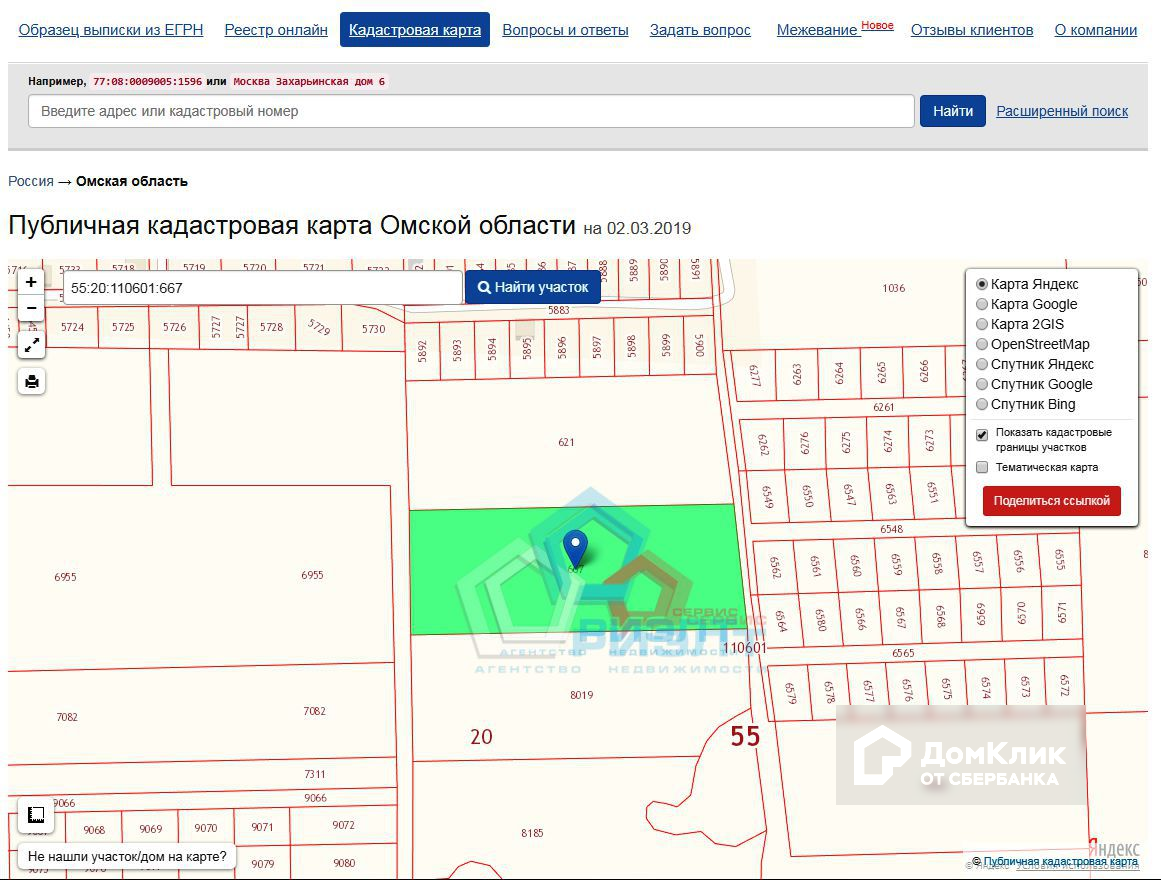1161x880 pixels.
Task: Click Не нашли участок/дом на карте?
Action: [127, 856]
